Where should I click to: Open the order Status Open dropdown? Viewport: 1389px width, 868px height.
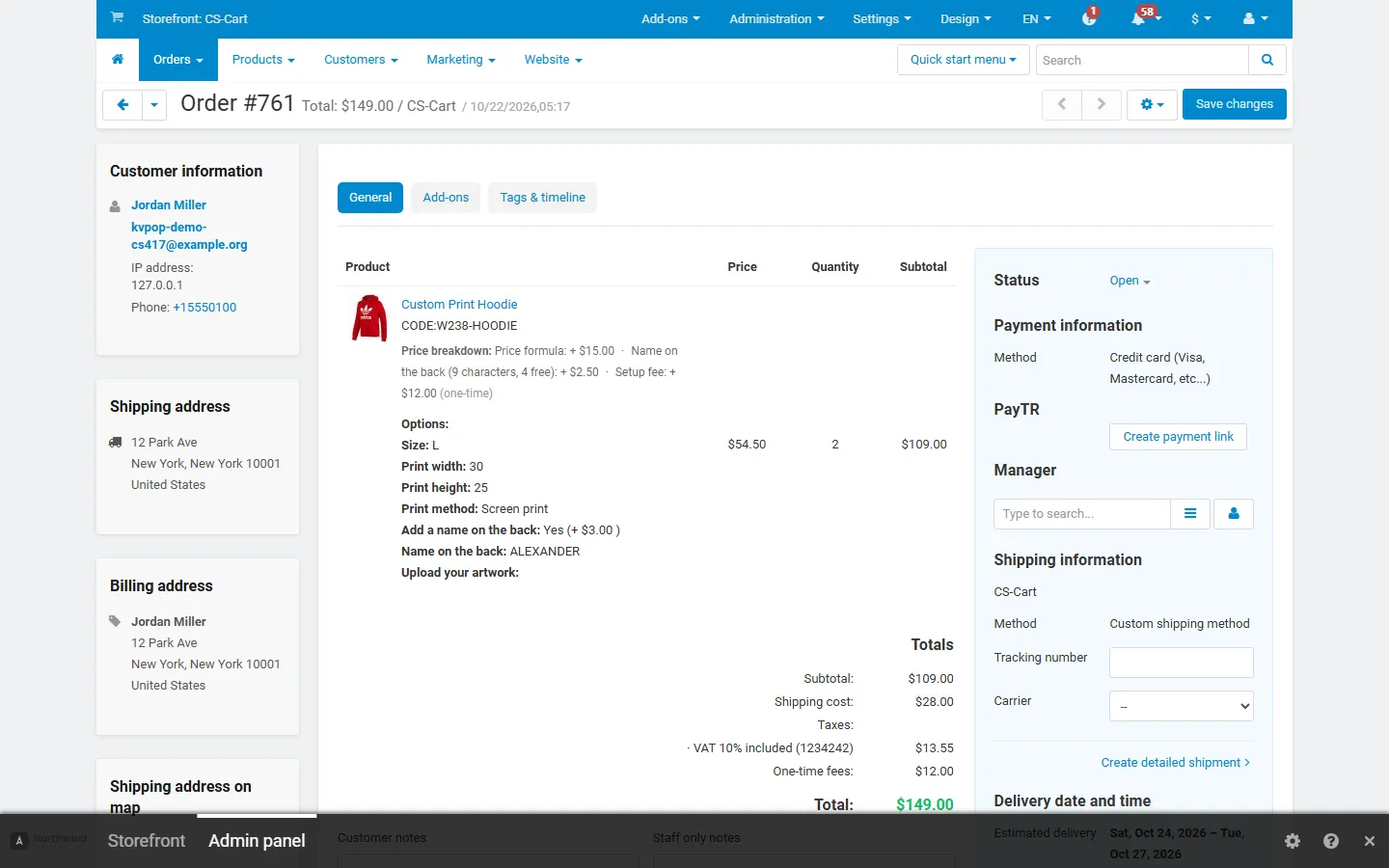tap(1130, 281)
